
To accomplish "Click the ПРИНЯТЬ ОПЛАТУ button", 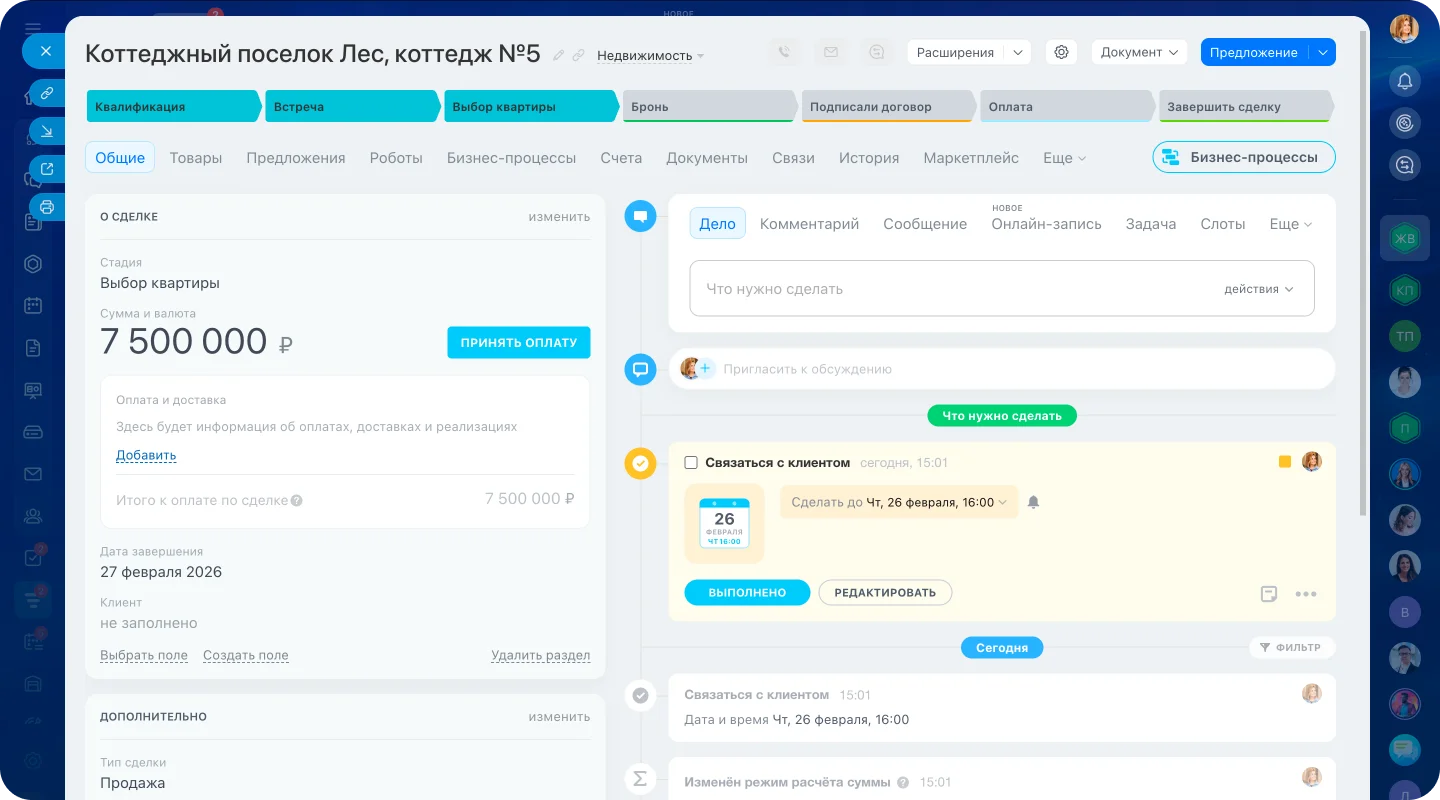I will tap(518, 342).
